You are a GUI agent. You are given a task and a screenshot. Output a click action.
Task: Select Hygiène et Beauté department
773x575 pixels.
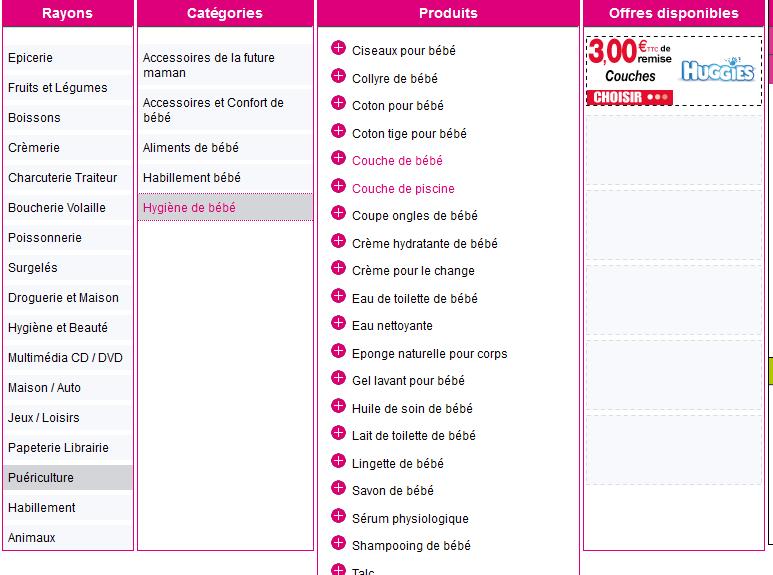click(x=57, y=327)
